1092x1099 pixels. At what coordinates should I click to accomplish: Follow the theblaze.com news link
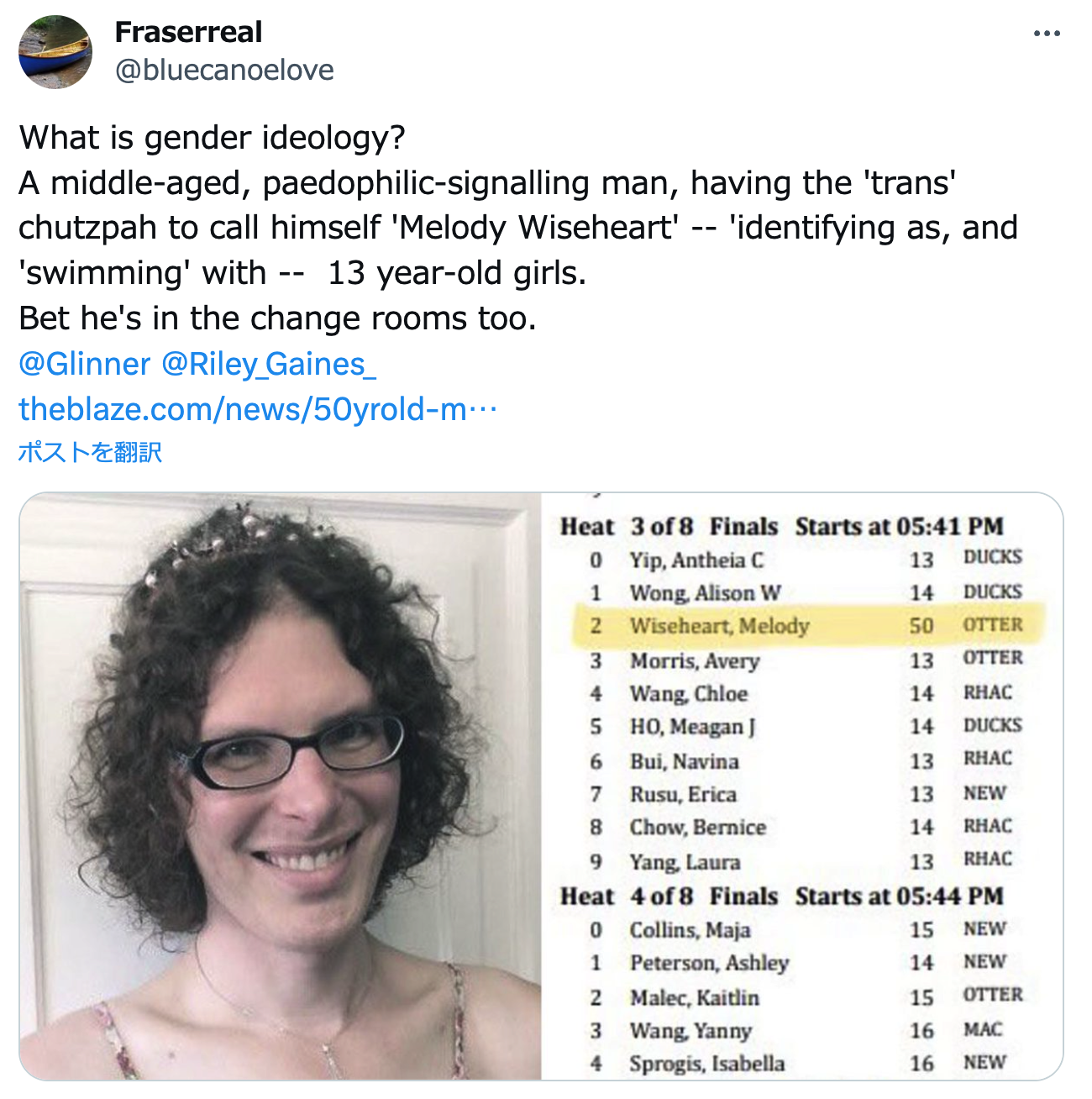pyautogui.click(x=244, y=409)
